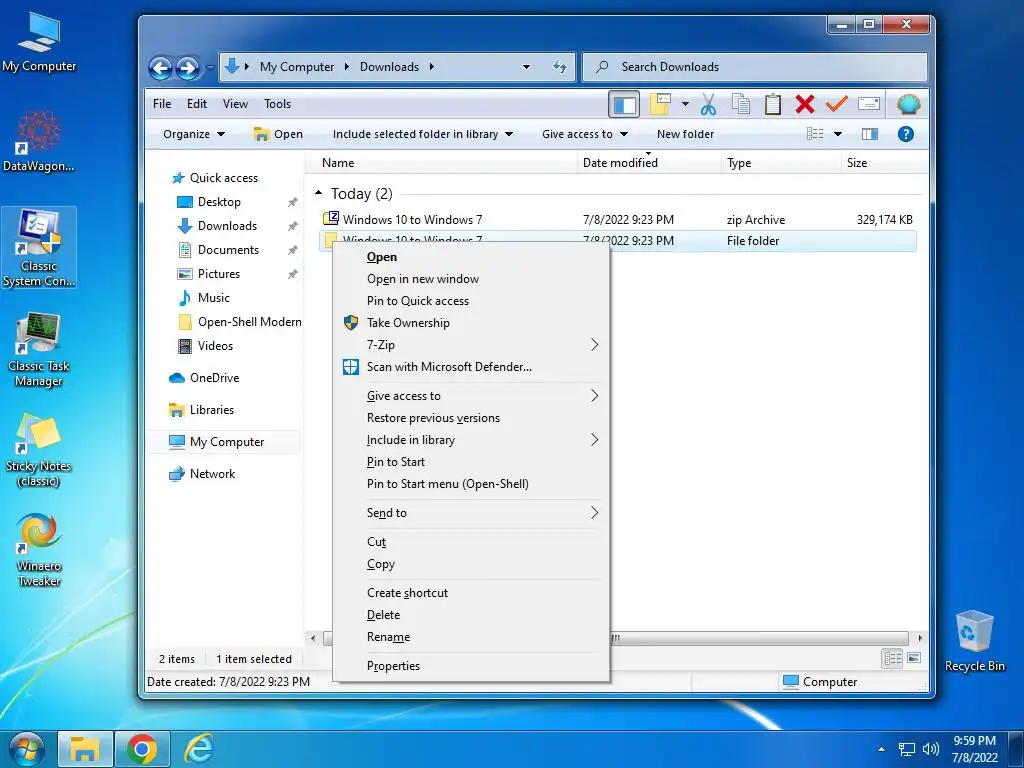The width and height of the screenshot is (1024, 768).
Task: Select Pin to Quick access context entry
Action: (472, 300)
